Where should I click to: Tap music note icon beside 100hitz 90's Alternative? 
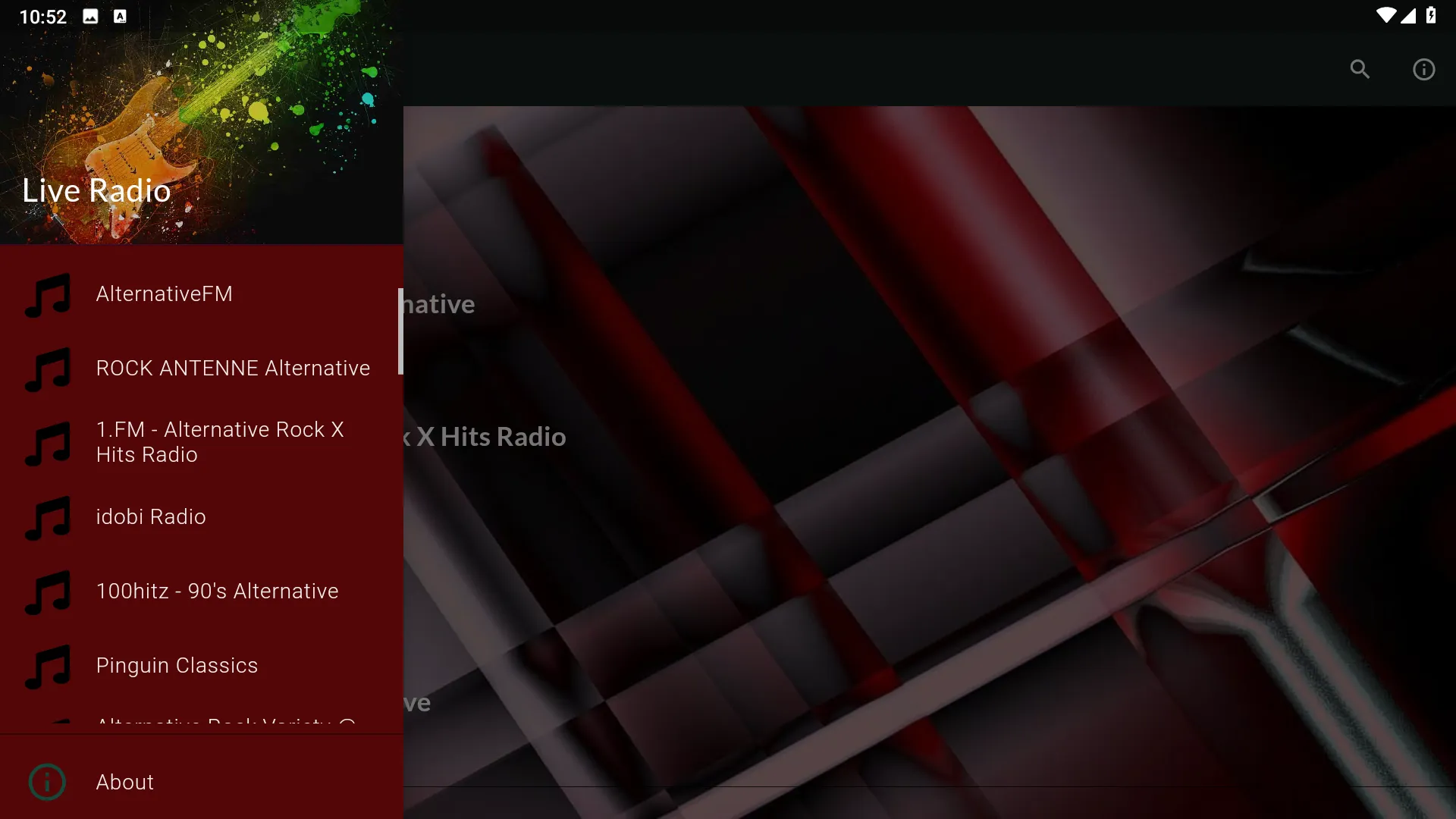[x=48, y=591]
